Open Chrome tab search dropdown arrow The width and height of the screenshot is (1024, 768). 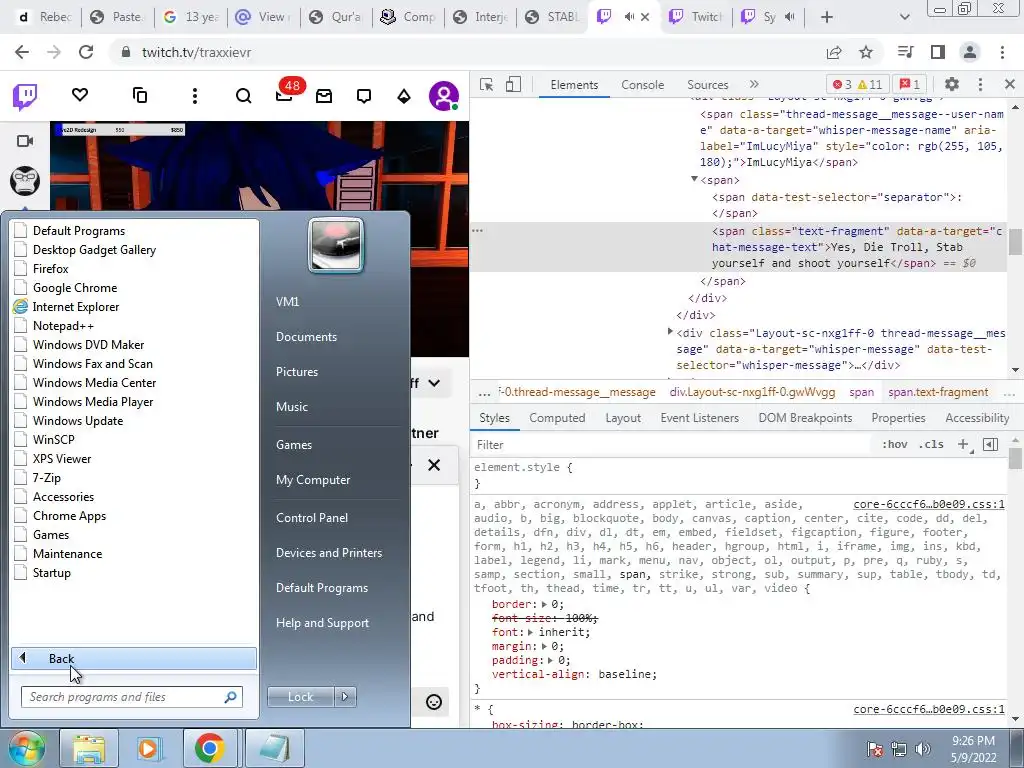[x=904, y=17]
